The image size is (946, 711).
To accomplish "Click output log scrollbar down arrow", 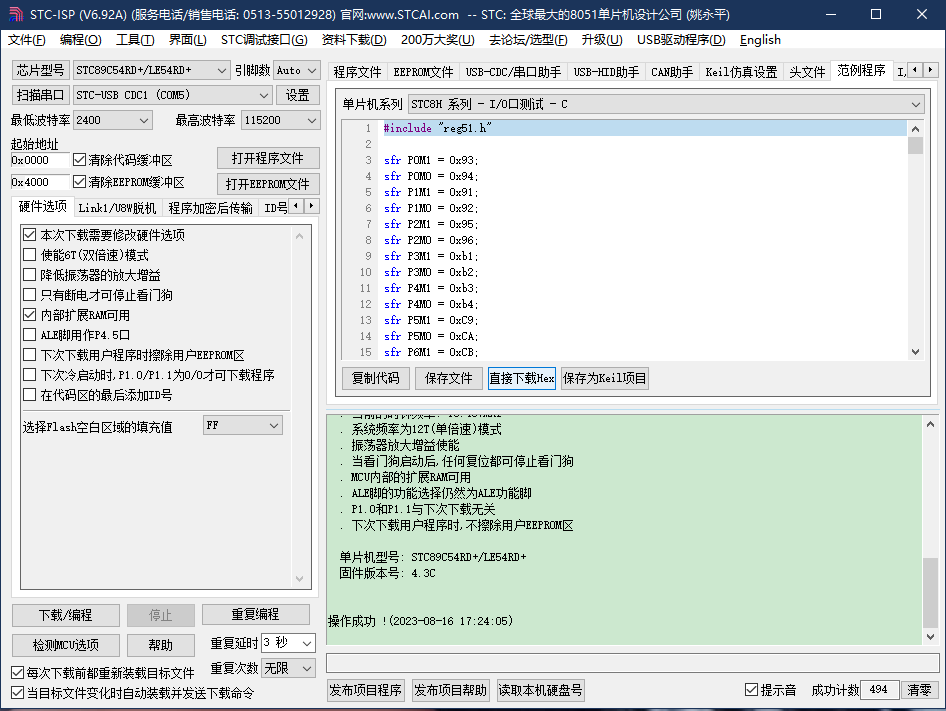I will [930, 637].
